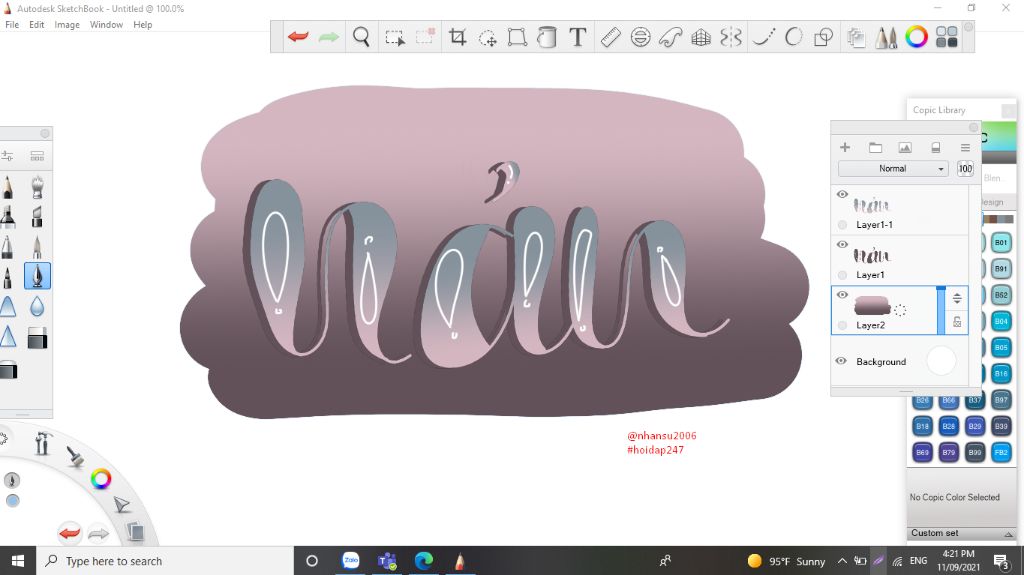Add a layer group folder
The height and width of the screenshot is (575, 1024).
(x=875, y=148)
